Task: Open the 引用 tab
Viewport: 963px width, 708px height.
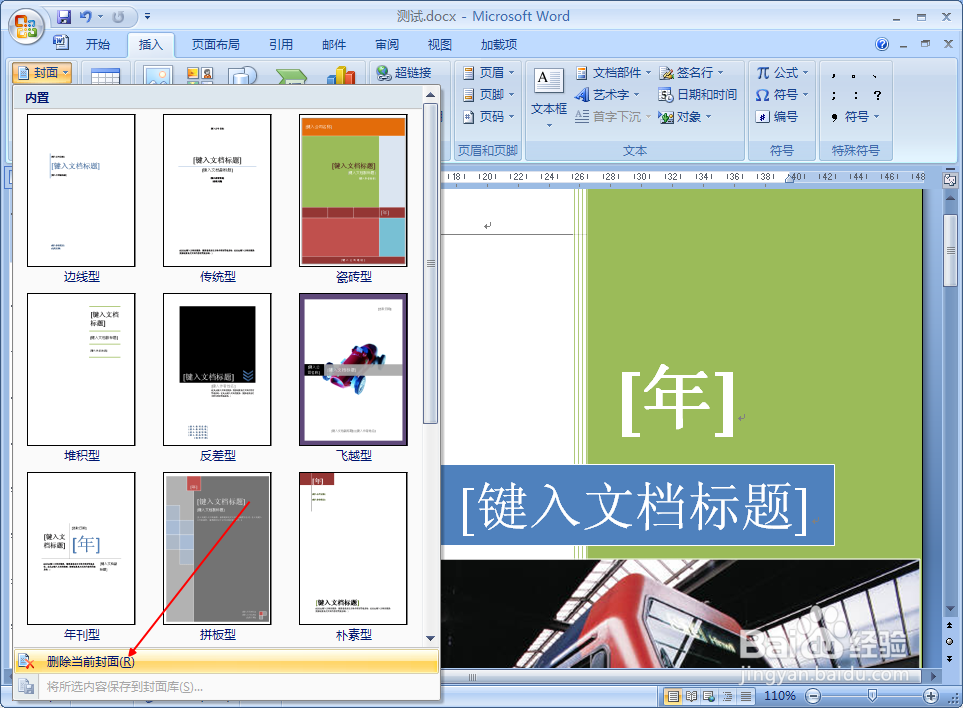Action: (281, 44)
